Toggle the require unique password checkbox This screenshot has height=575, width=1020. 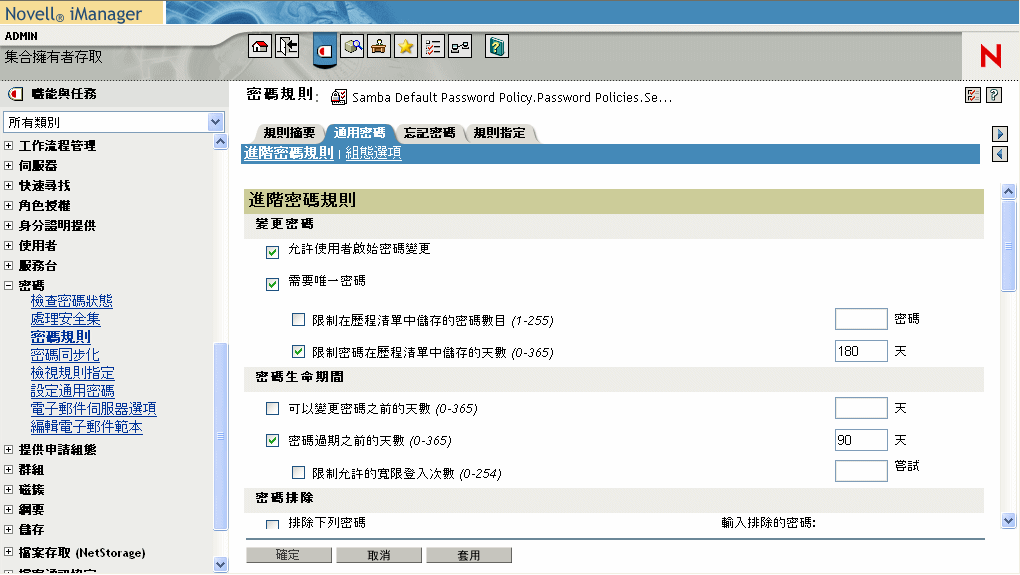click(x=273, y=284)
